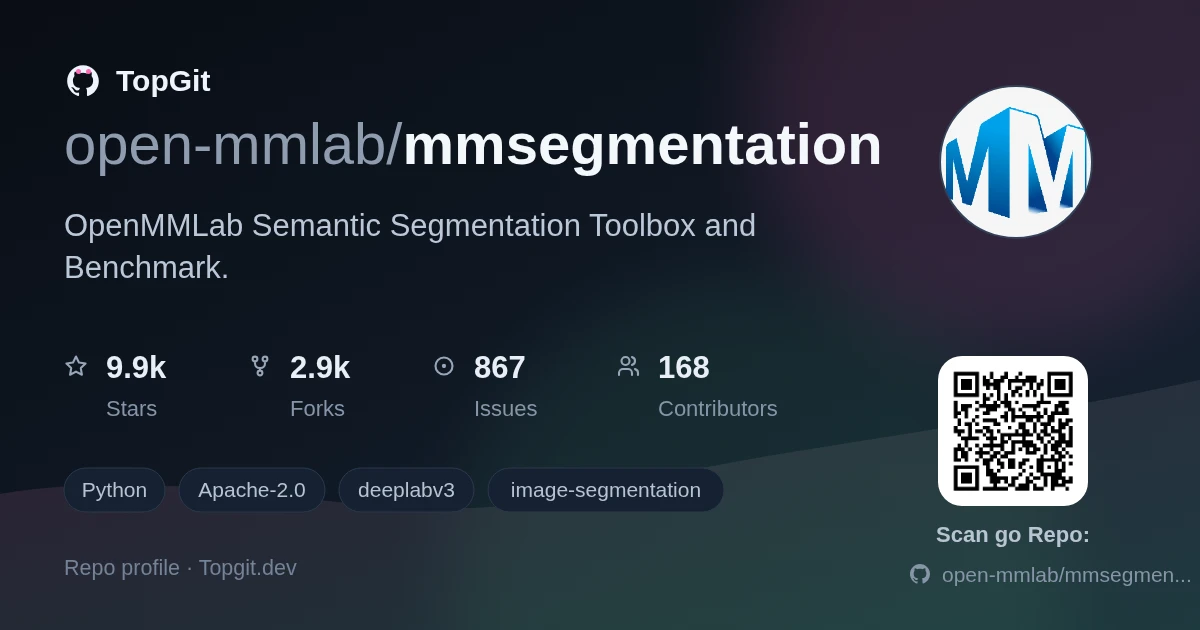1200x630 pixels.
Task: Click the Scan go Repo: caption
Action: coord(1013,535)
